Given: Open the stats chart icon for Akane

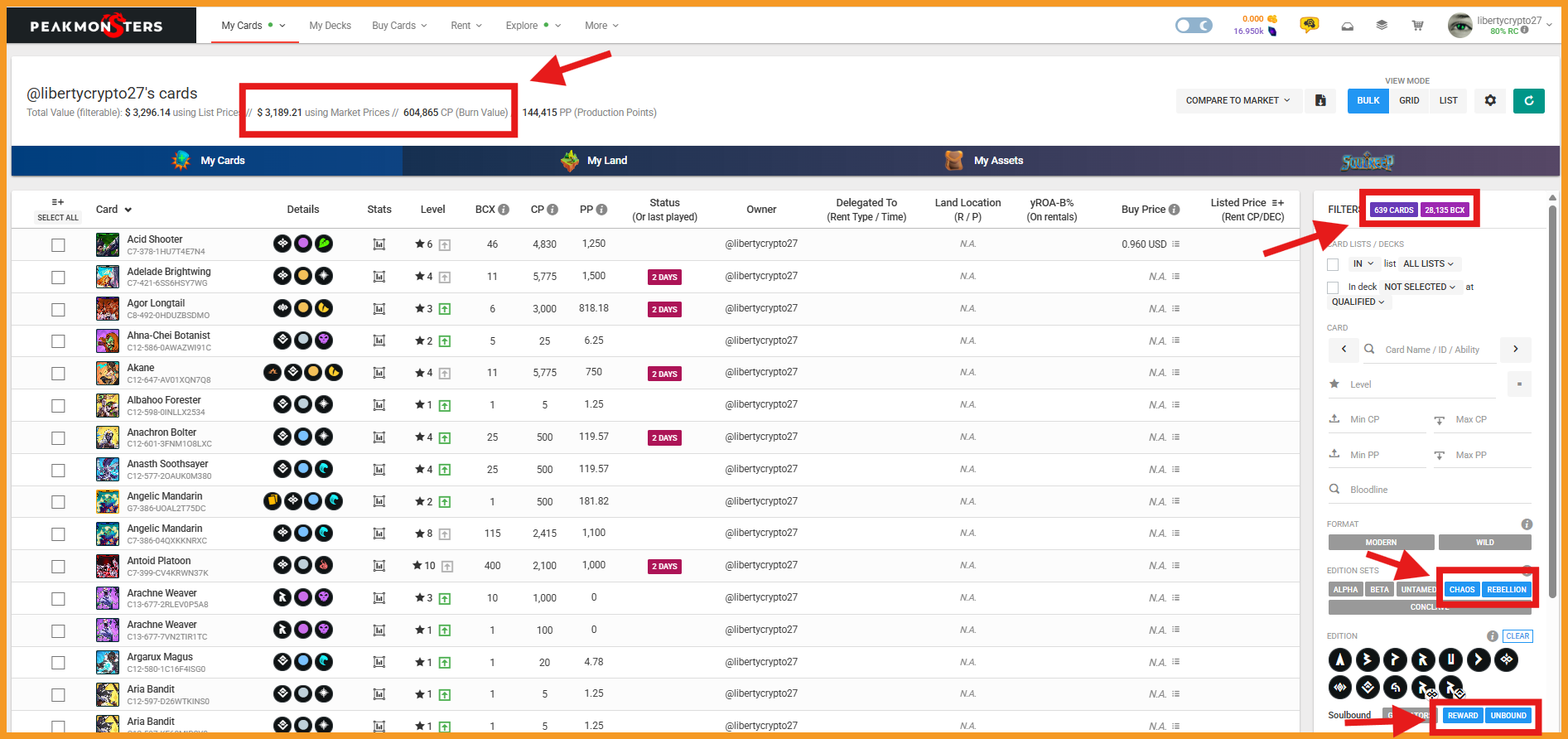Looking at the screenshot, I should coord(379,373).
